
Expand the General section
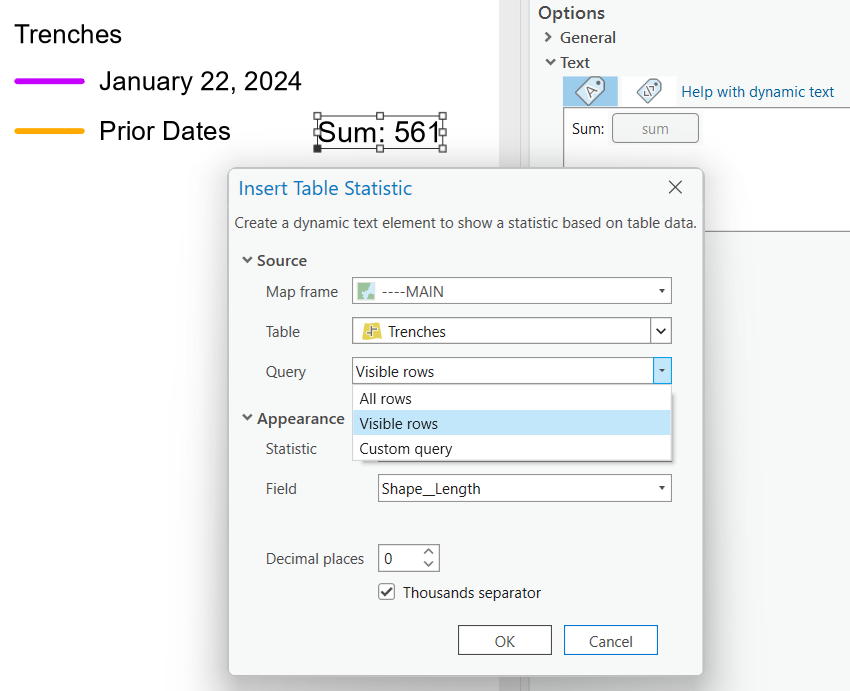[547, 37]
